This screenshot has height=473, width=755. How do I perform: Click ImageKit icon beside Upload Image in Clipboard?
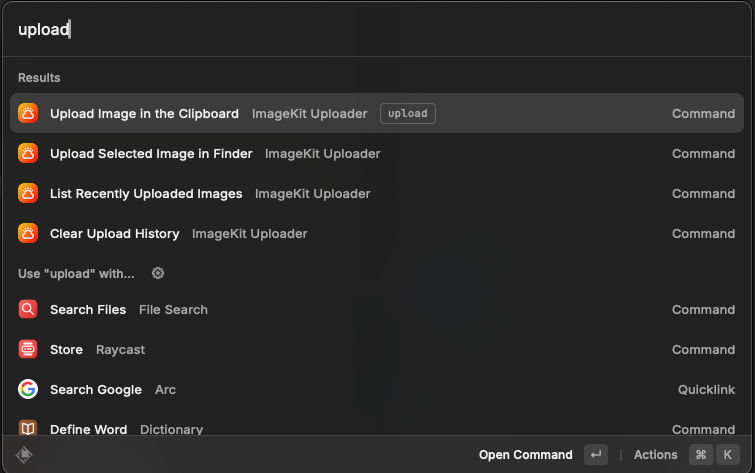pyautogui.click(x=28, y=114)
